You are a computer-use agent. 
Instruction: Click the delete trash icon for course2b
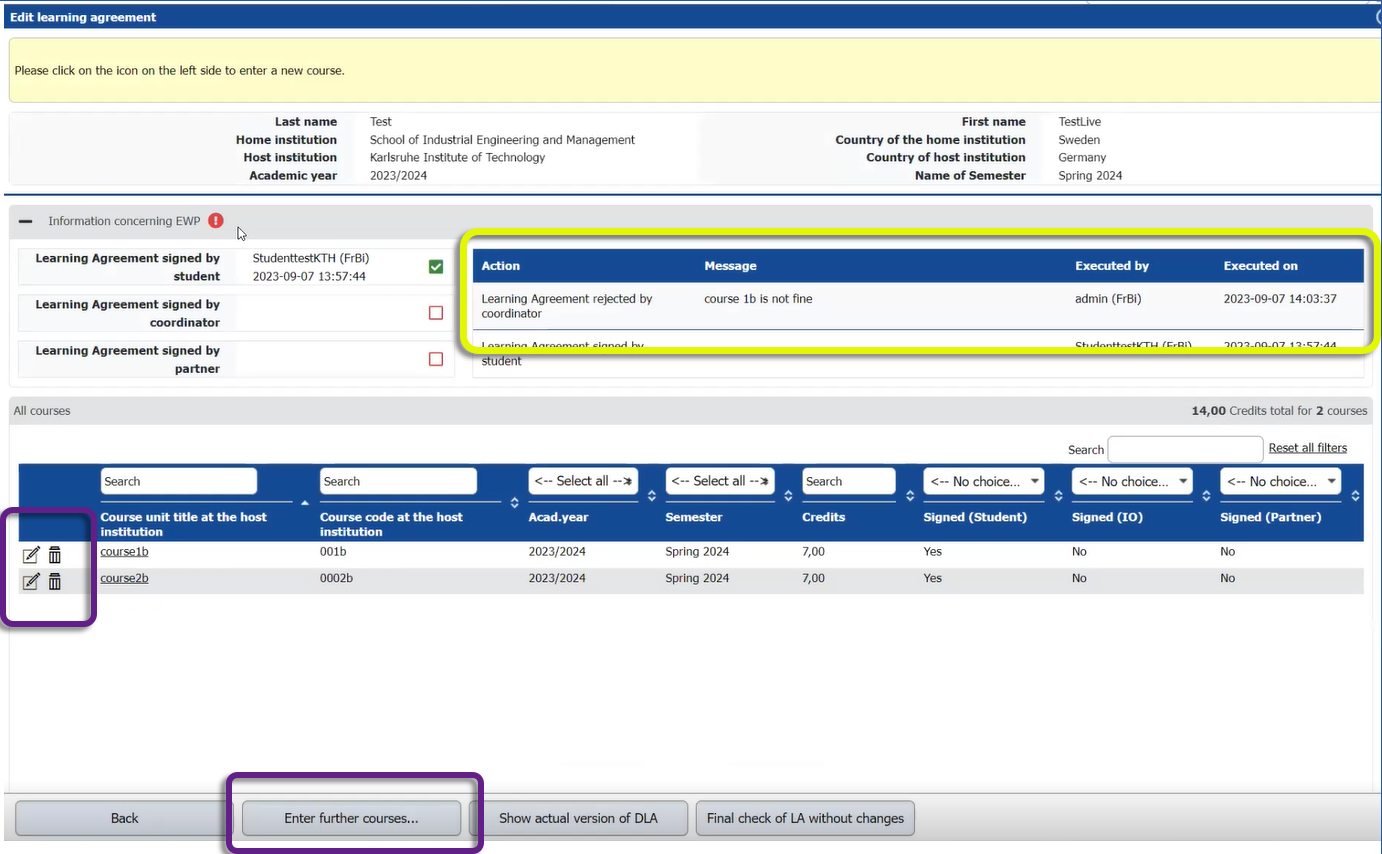pos(55,581)
